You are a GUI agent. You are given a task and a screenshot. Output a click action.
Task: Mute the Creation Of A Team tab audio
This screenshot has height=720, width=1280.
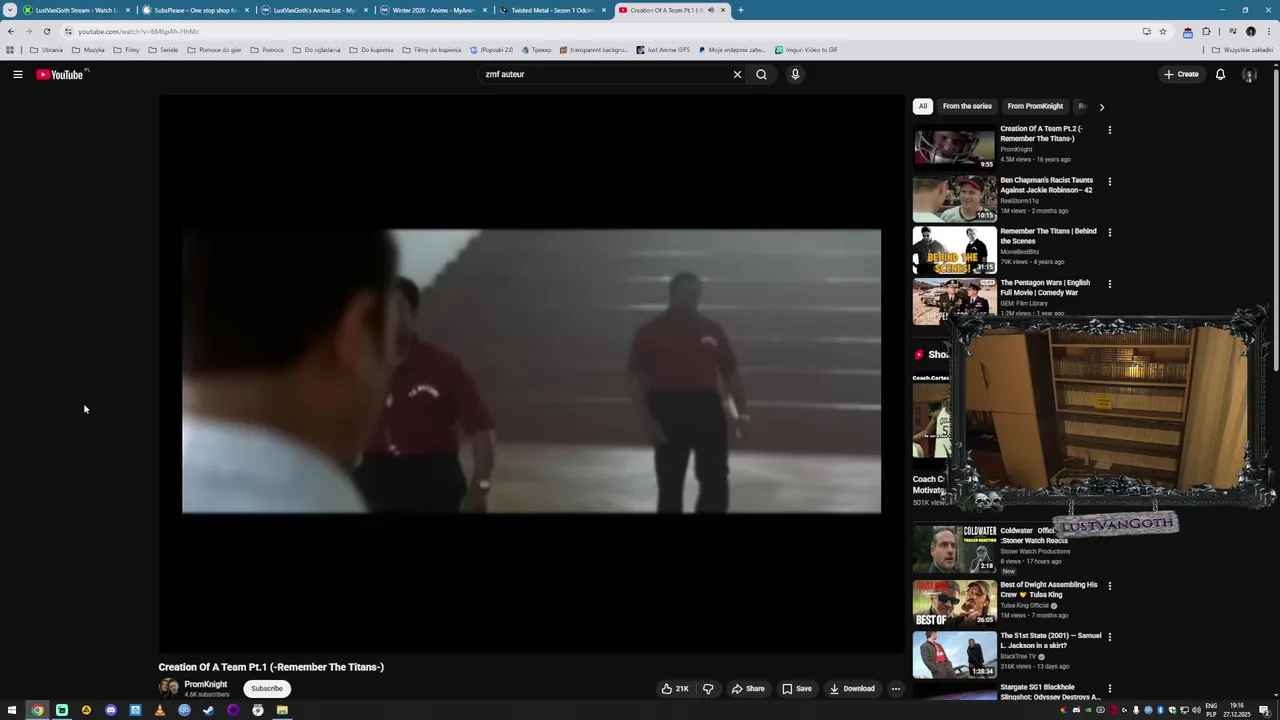click(711, 10)
